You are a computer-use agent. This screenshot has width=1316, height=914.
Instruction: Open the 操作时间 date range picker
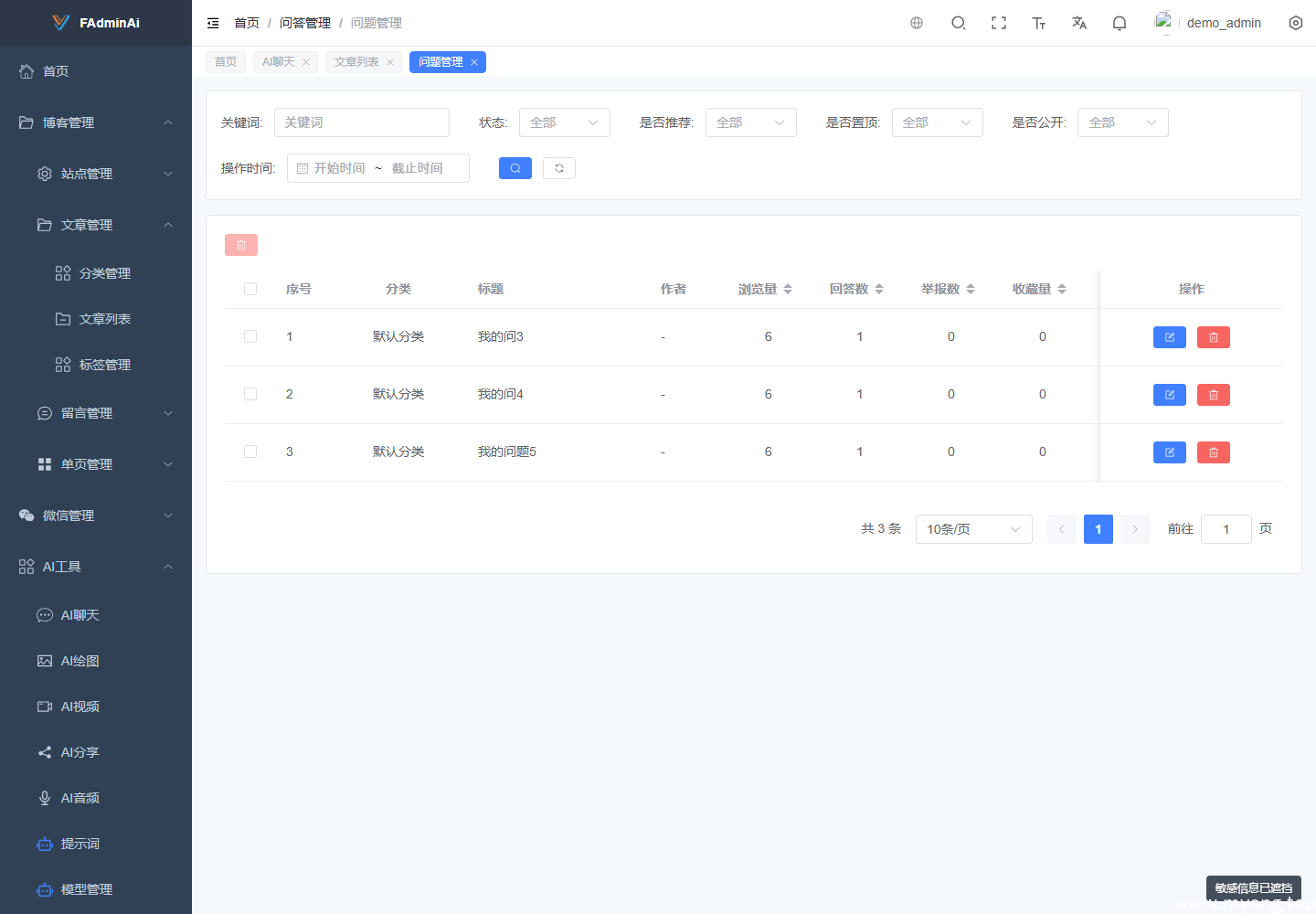(x=378, y=168)
